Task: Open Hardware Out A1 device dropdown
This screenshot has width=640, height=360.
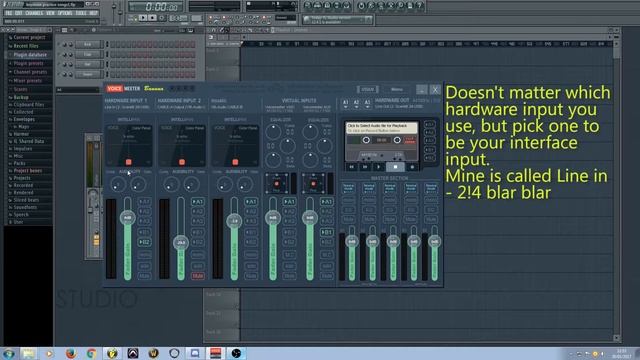Action: tap(345, 104)
